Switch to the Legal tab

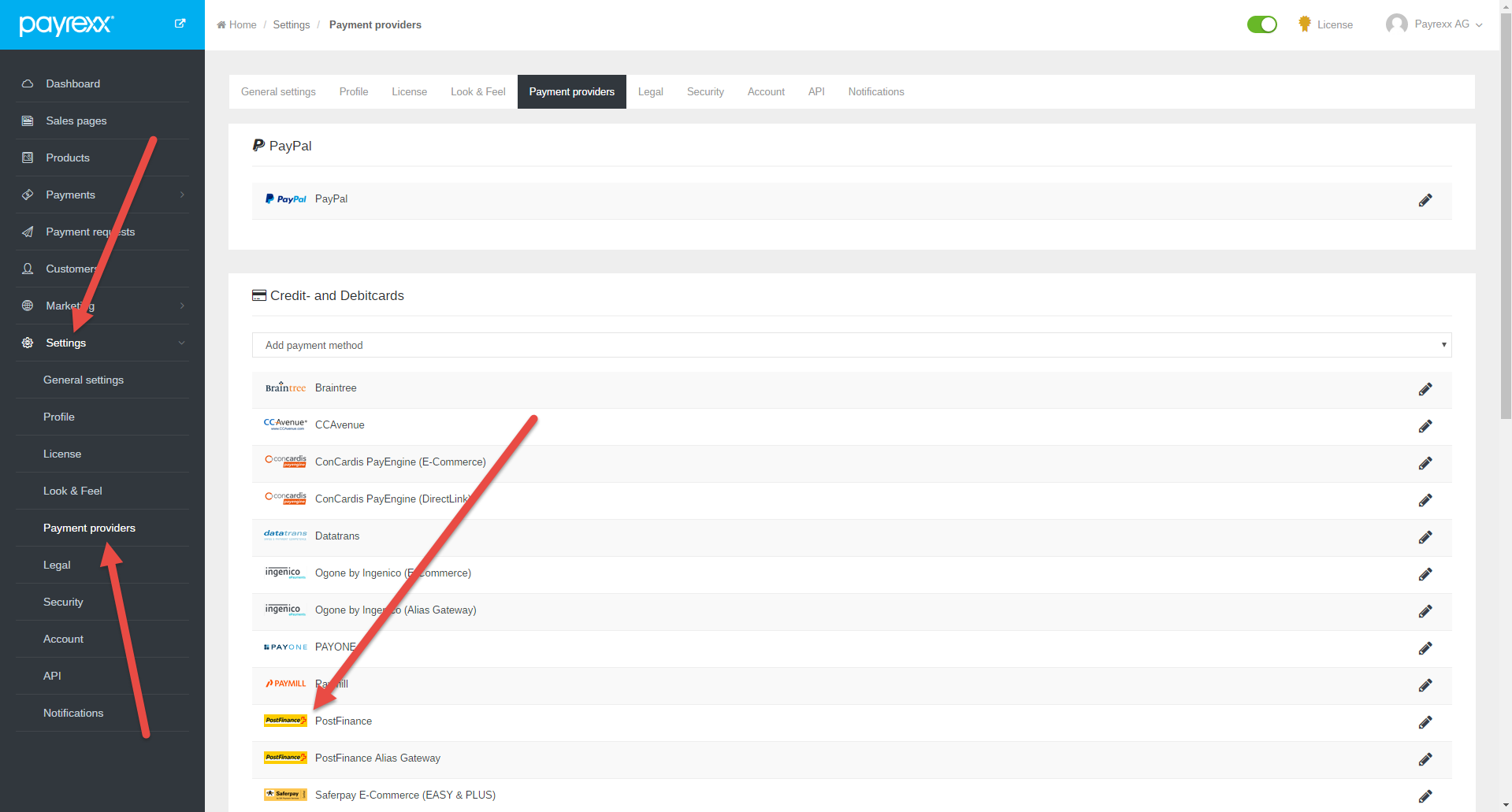(651, 91)
